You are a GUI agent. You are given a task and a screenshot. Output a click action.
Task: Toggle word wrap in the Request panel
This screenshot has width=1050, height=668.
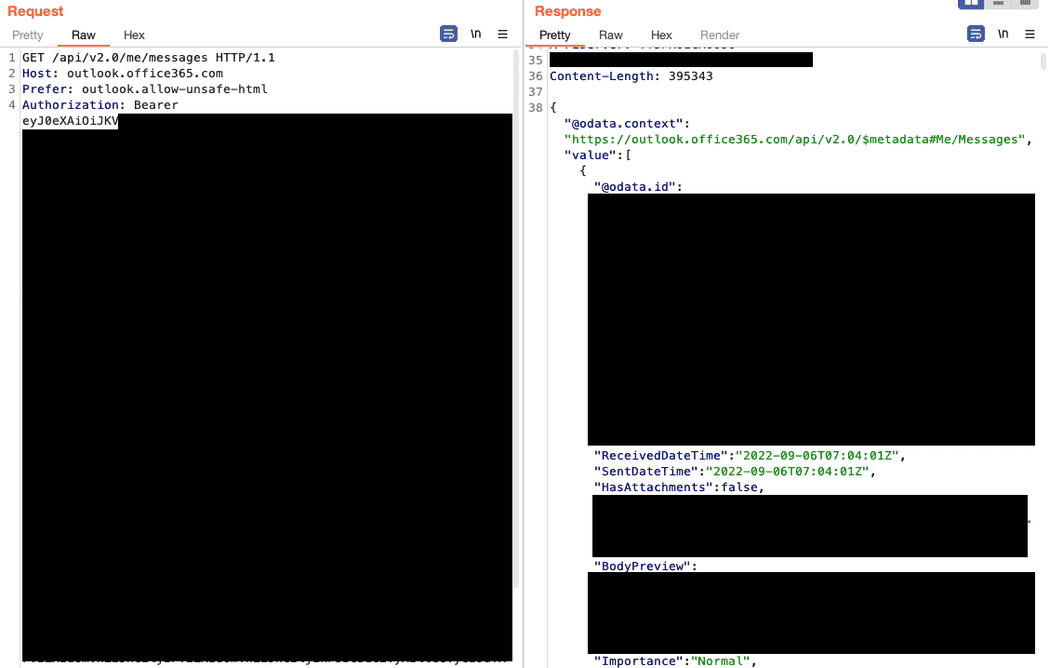pyautogui.click(x=449, y=33)
